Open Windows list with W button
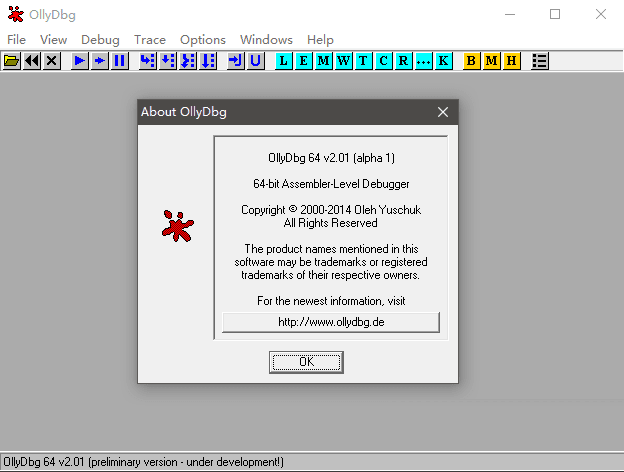This screenshot has width=624, height=472. [x=343, y=61]
